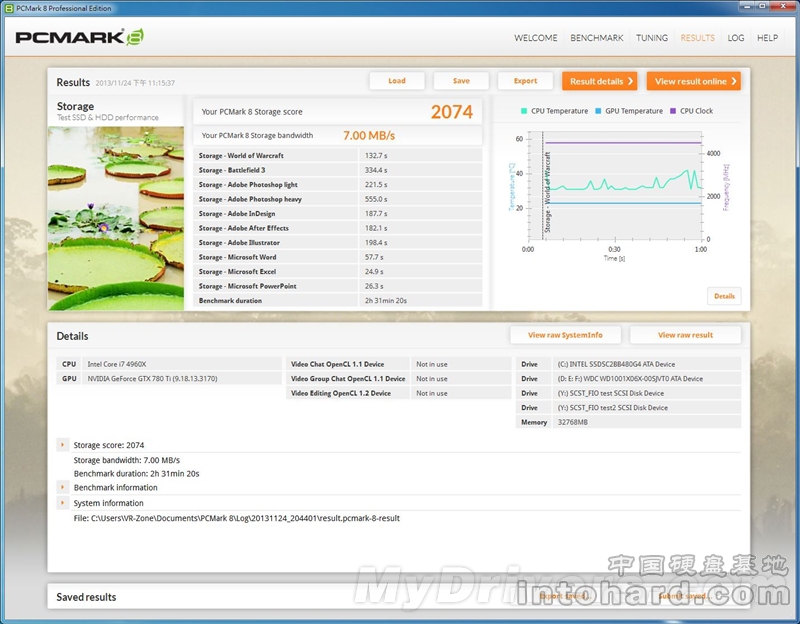Click the chart Details button

click(724, 296)
